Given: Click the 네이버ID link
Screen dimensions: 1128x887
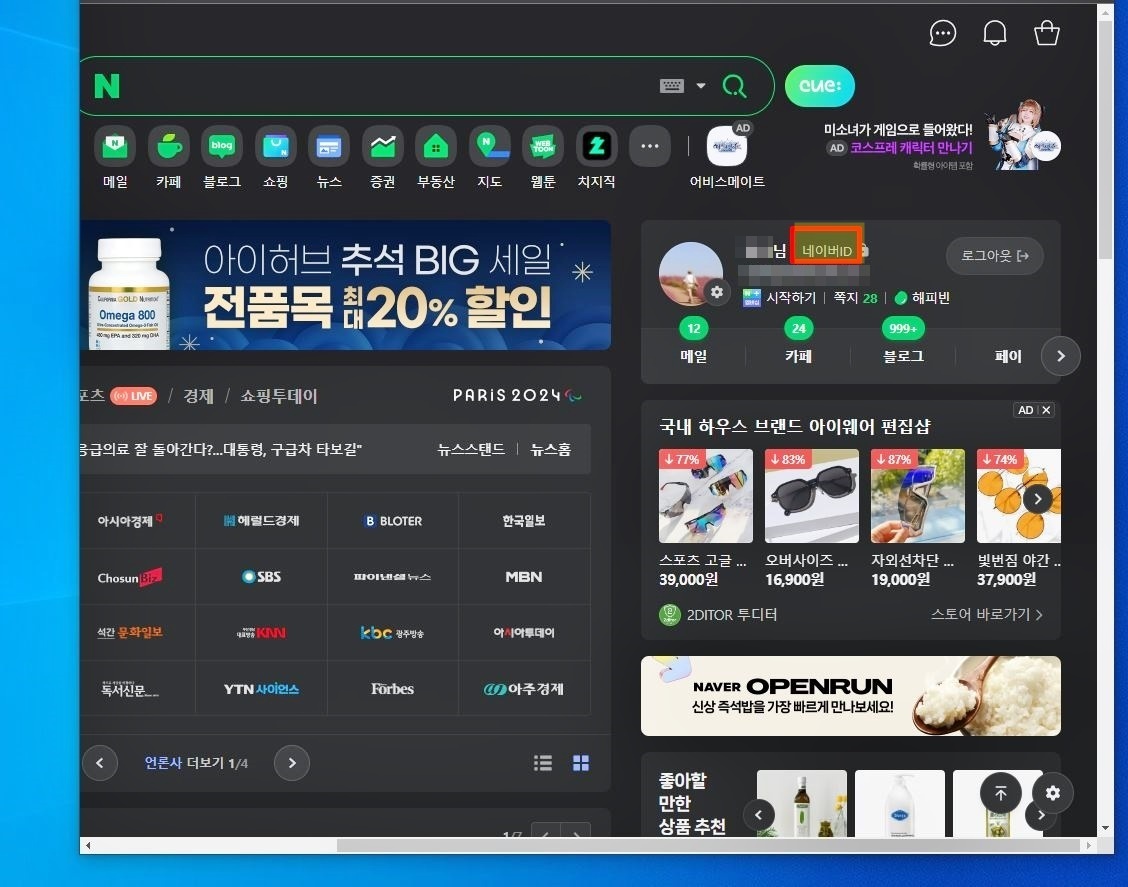Looking at the screenshot, I should pos(827,250).
